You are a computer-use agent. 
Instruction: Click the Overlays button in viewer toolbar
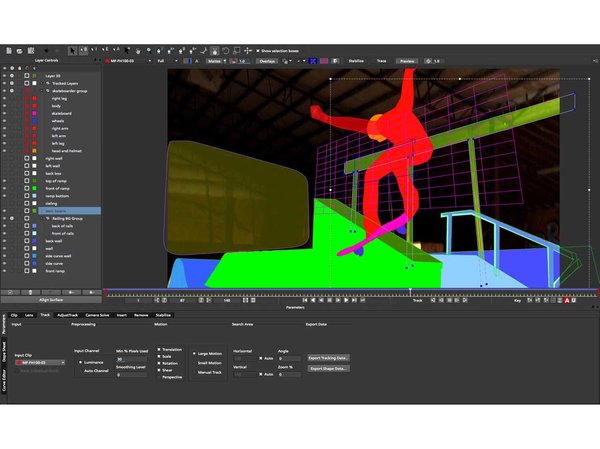click(x=267, y=60)
